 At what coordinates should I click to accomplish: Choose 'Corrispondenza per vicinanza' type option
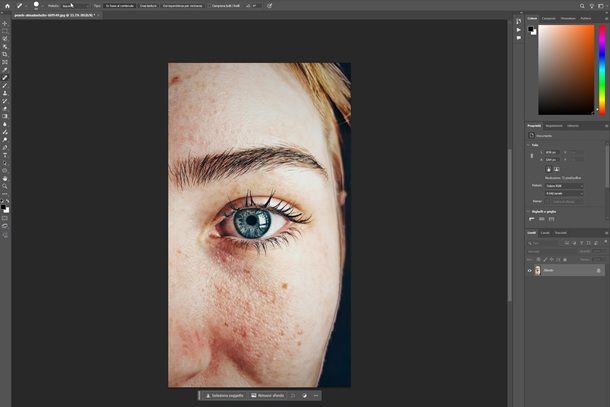tap(182, 6)
